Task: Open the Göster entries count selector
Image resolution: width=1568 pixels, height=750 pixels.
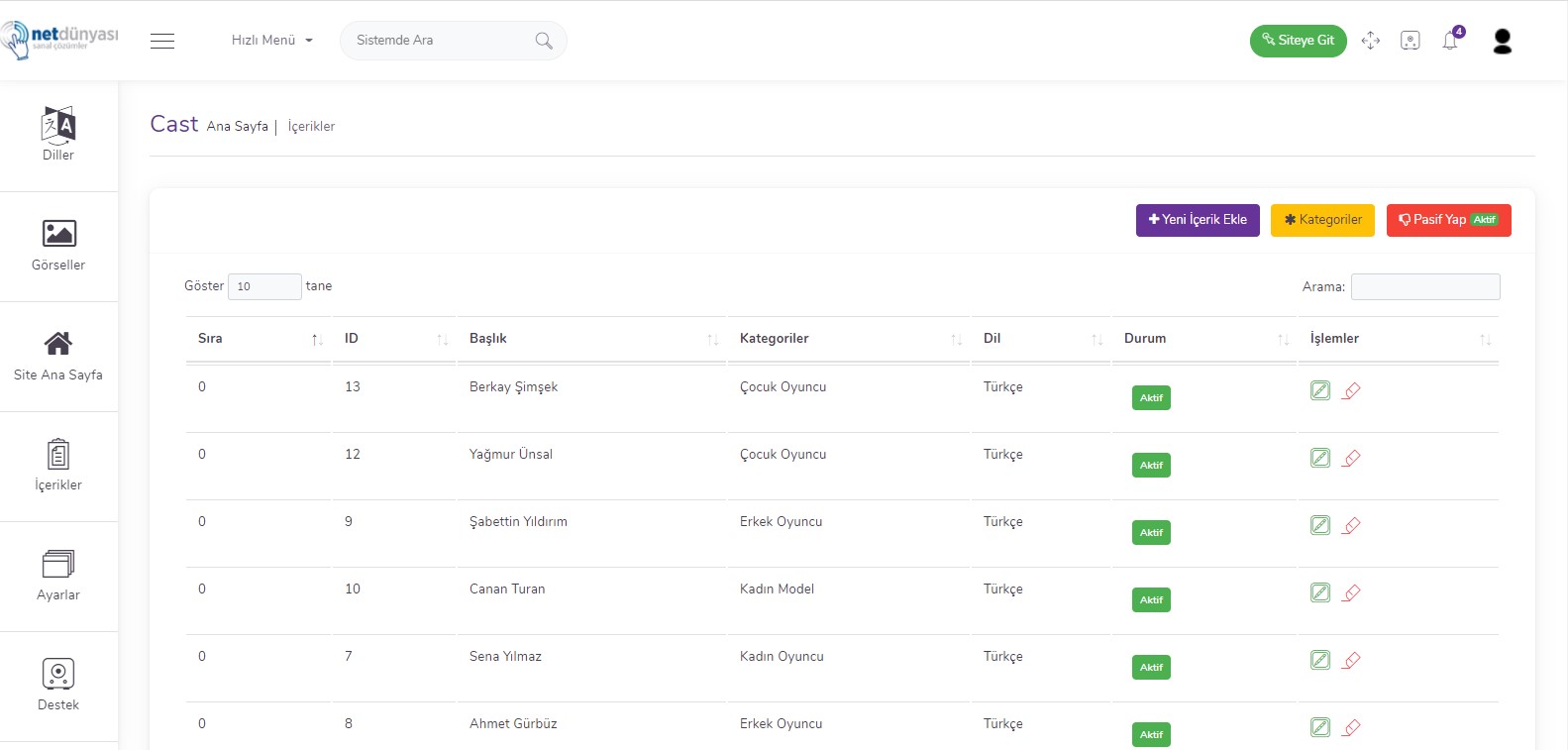Action: [264, 286]
